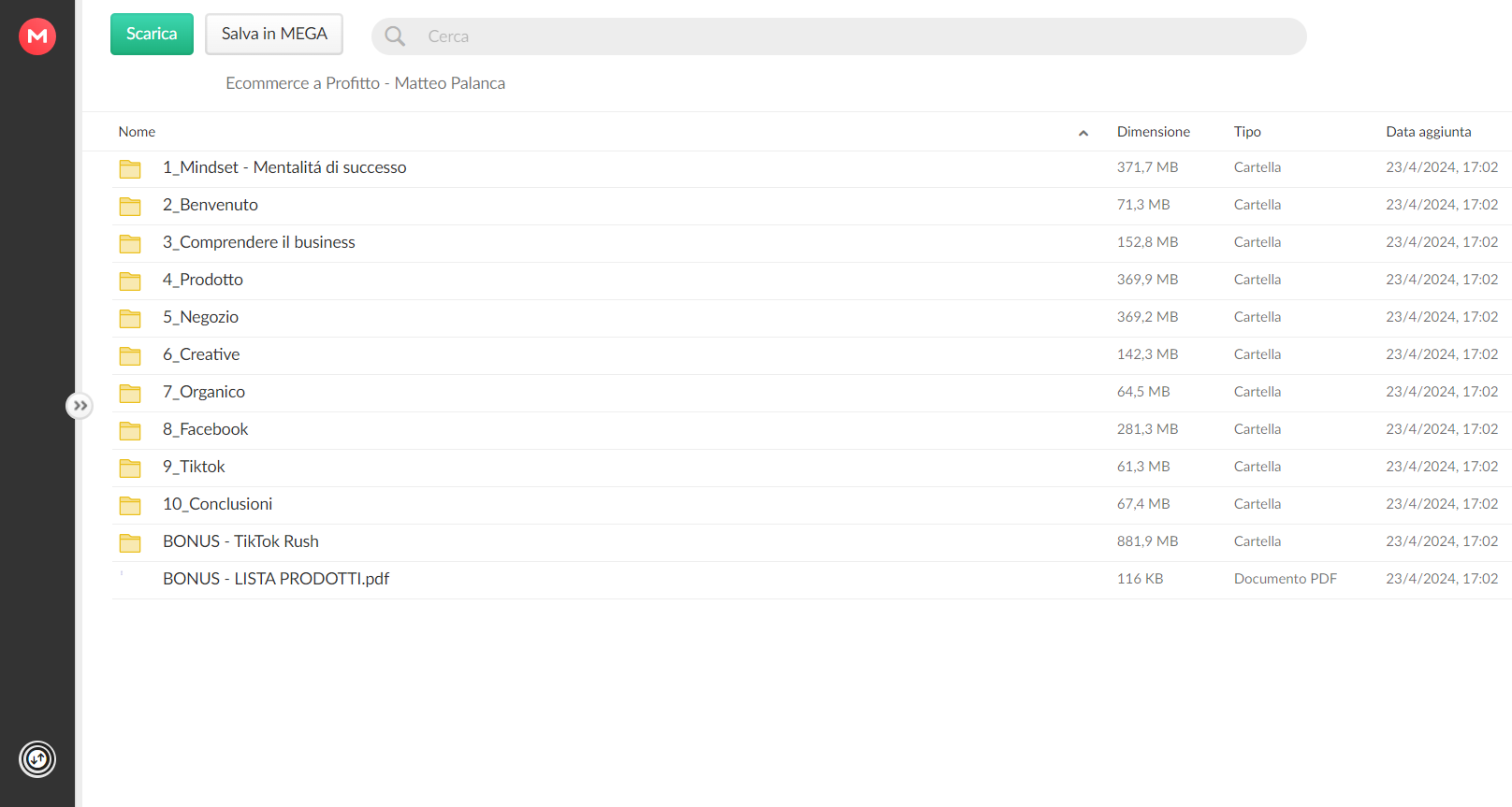Viewport: 1512px width, 807px height.
Task: Select the 5_Negozio folder name
Action: [x=200, y=317]
